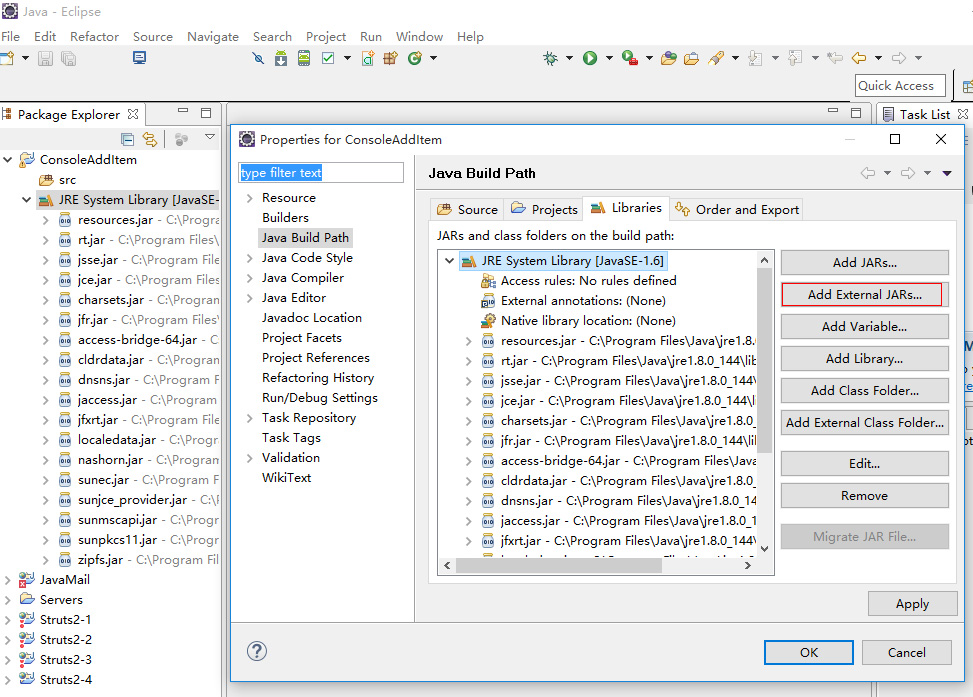The height and width of the screenshot is (697, 973).
Task: Click the Search flashlight icon
Action: tap(716, 58)
